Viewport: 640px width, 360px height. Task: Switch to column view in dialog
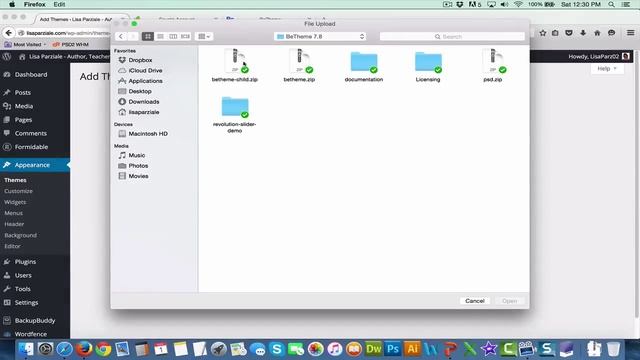(173, 36)
